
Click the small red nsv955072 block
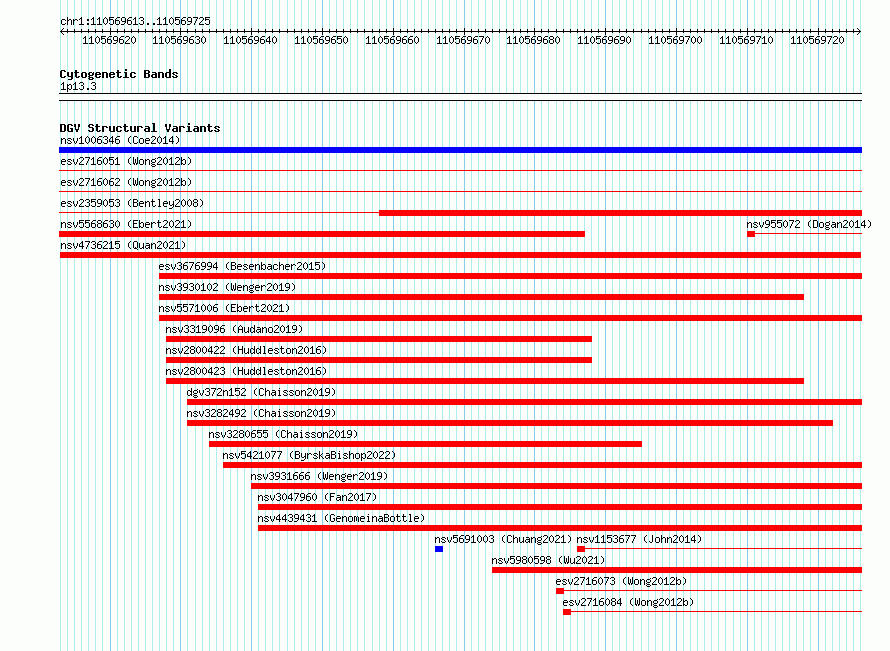[751, 234]
